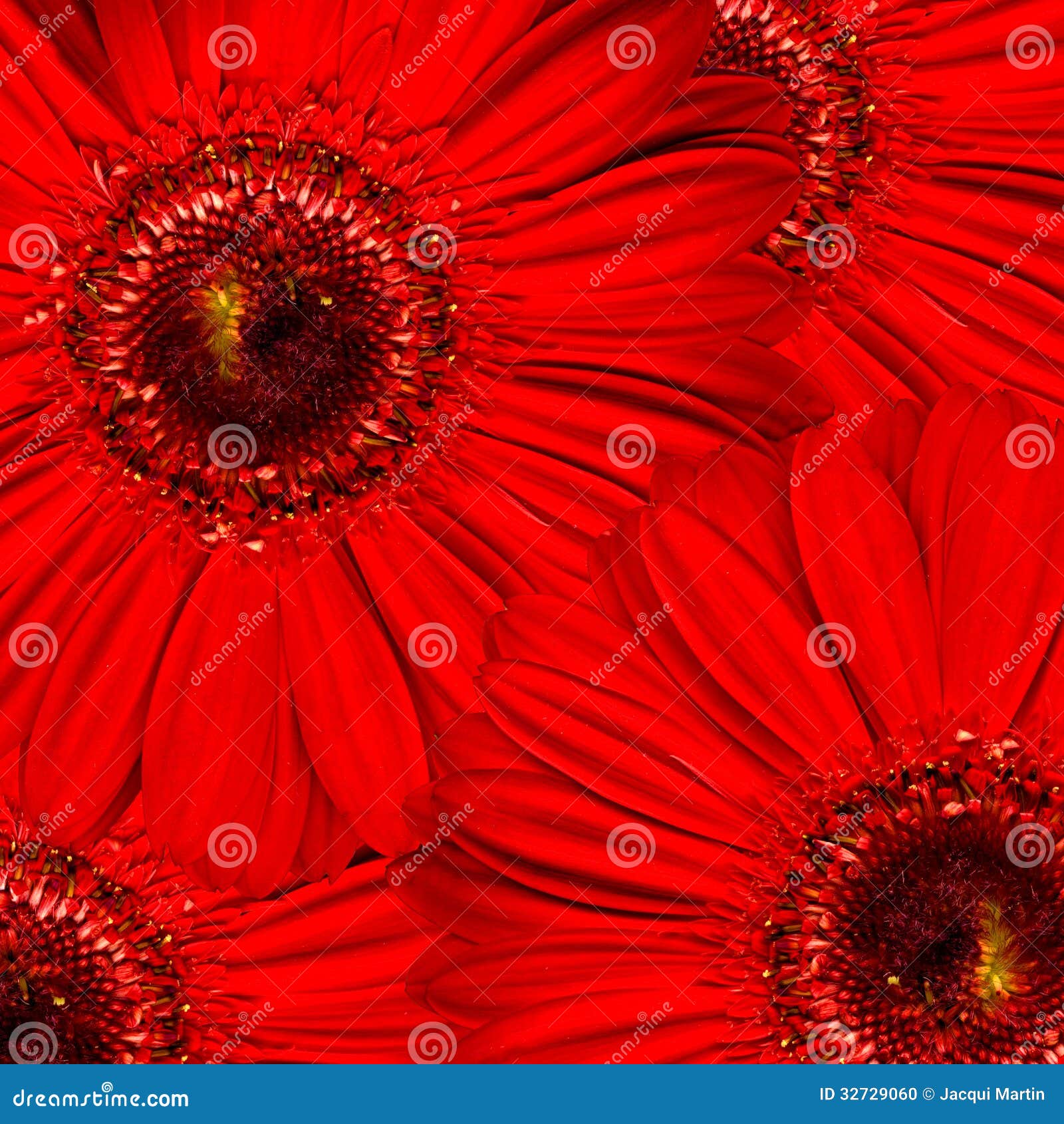Click the black footer bar
Screen dimensions: 1064x1124
click(532, 1097)
